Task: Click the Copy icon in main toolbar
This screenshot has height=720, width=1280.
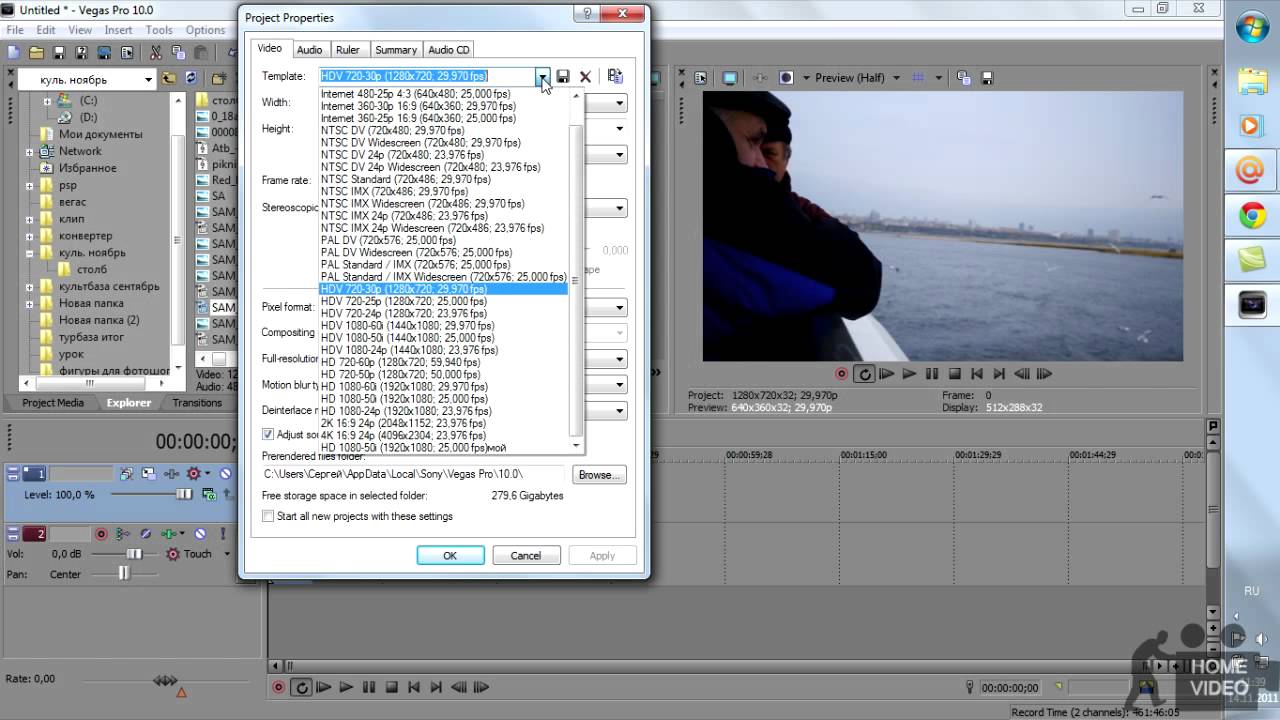Action: tap(180, 52)
